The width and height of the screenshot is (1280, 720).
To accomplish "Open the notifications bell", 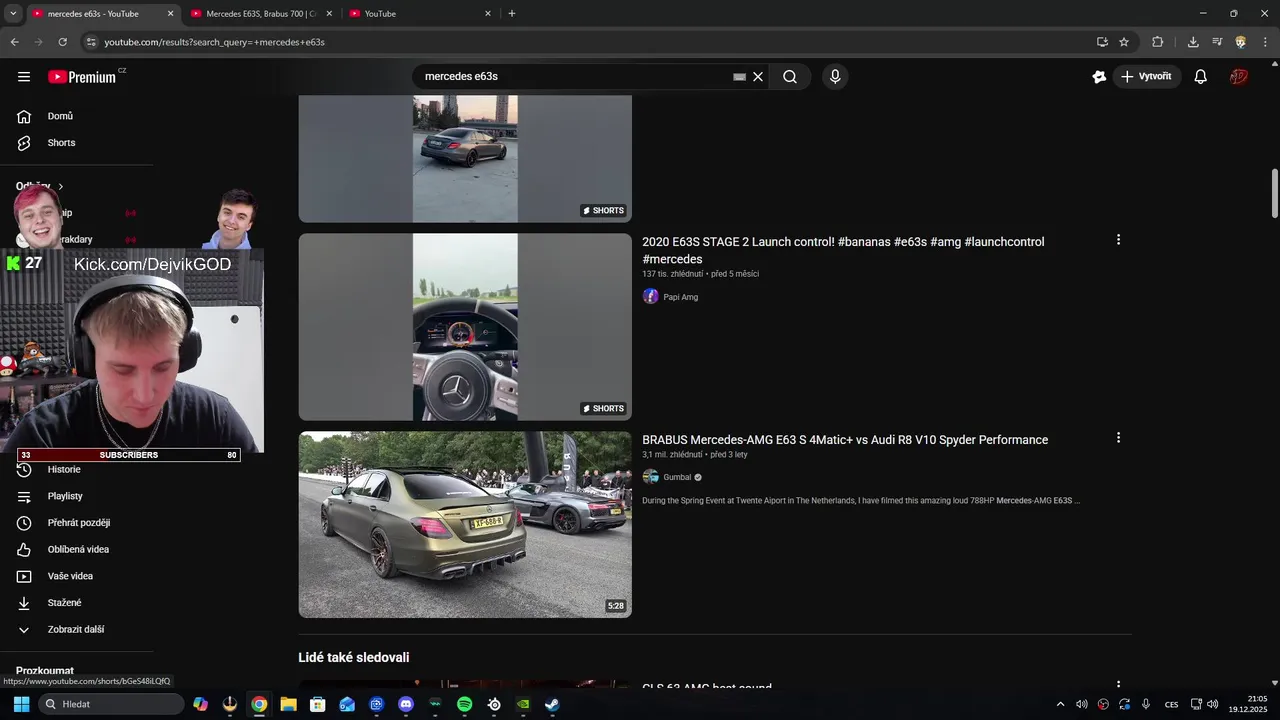I will pyautogui.click(x=1201, y=77).
